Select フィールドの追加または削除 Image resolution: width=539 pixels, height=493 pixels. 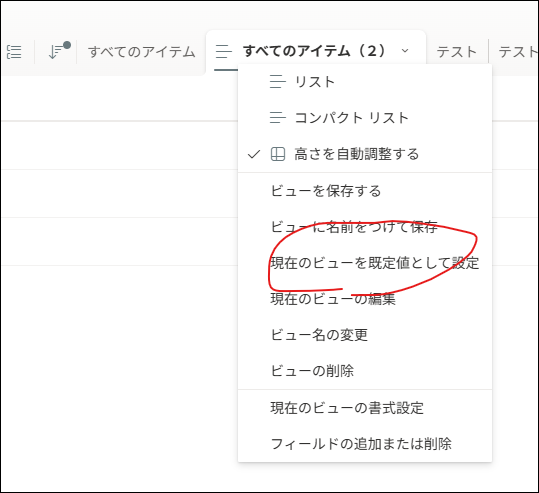pyautogui.click(x=365, y=444)
